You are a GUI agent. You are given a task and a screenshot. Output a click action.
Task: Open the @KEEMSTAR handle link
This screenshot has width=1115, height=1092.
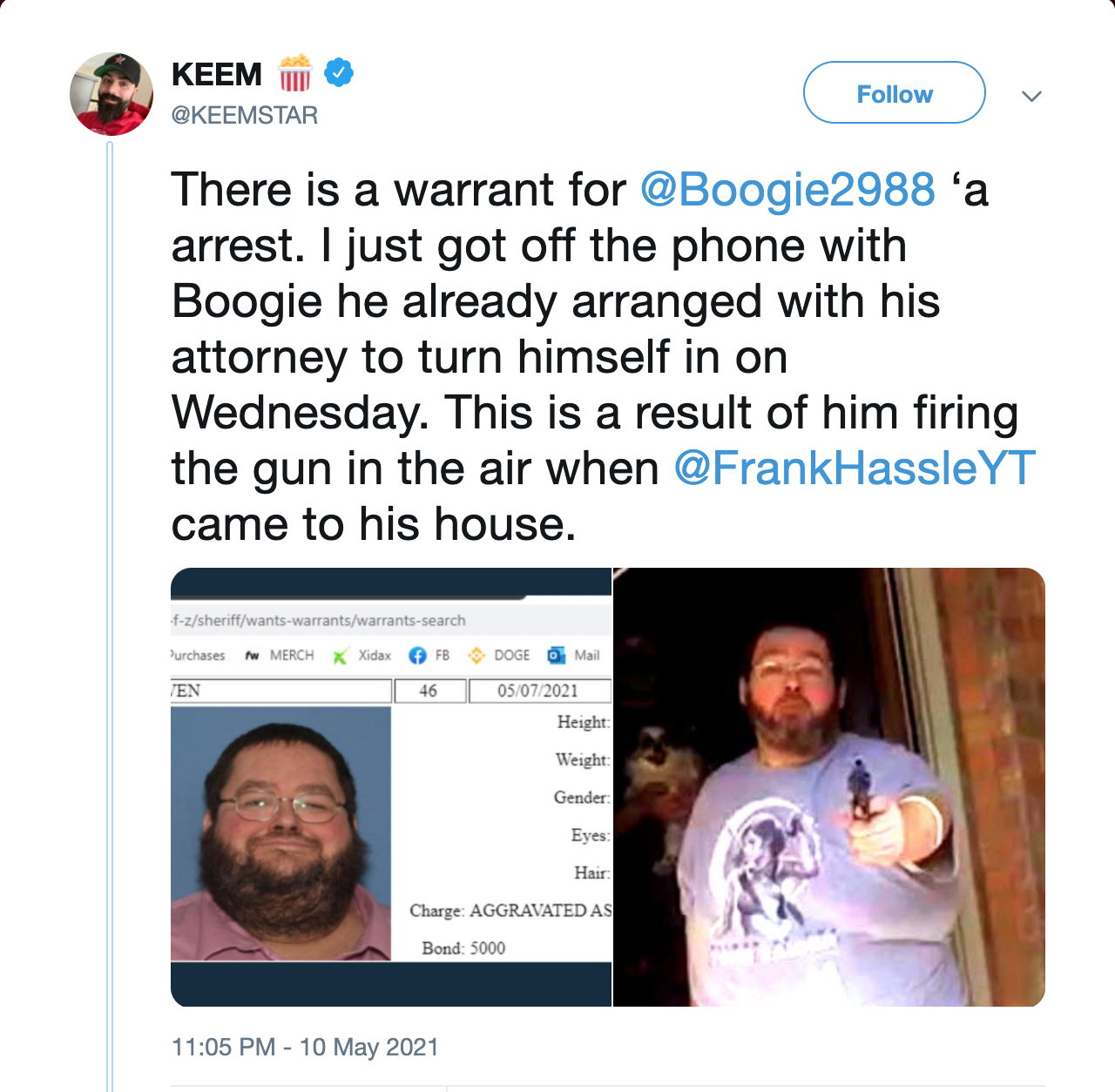pos(245,115)
